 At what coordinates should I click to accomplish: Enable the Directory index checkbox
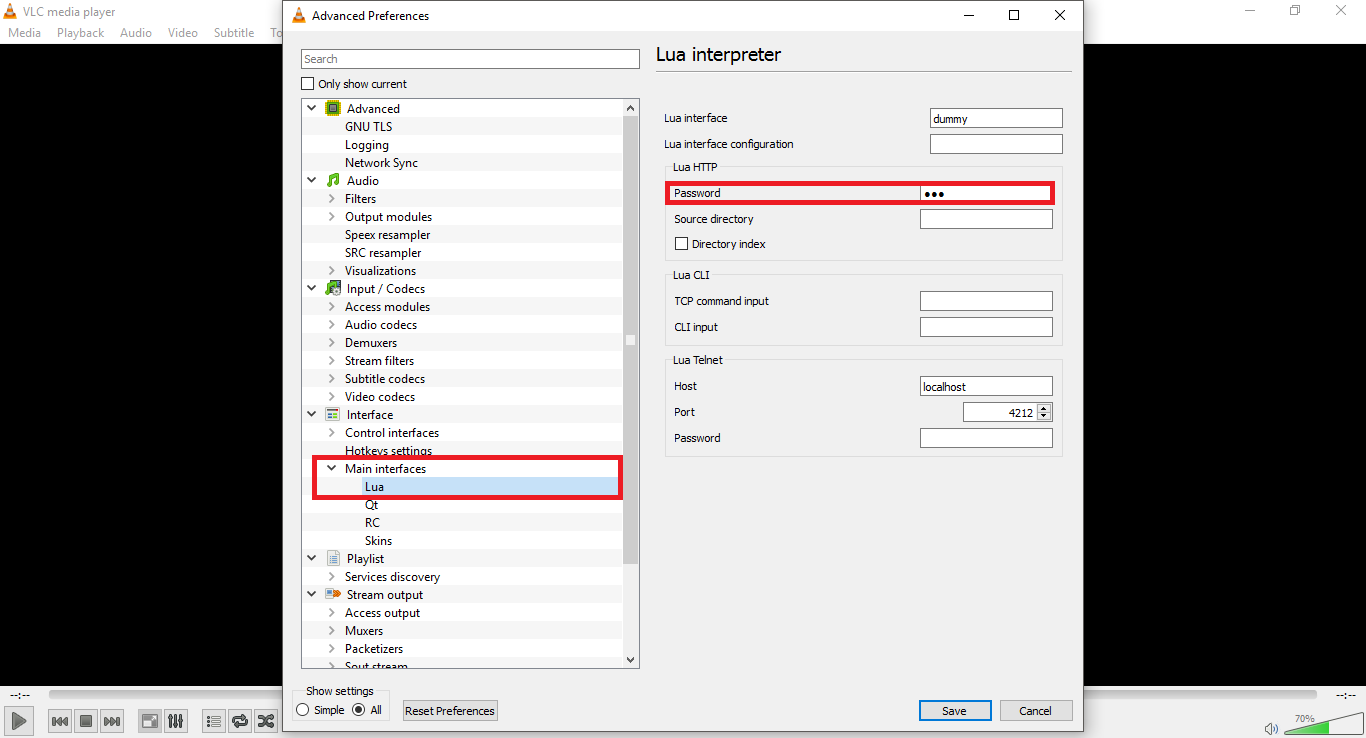(x=681, y=243)
